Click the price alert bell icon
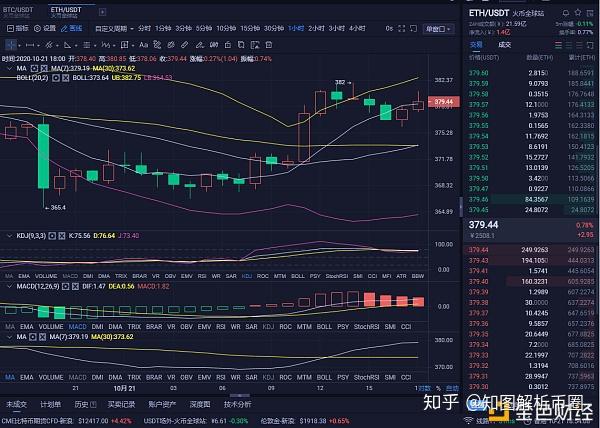Image resolution: width=600 pixels, height=428 pixels. coord(566,13)
